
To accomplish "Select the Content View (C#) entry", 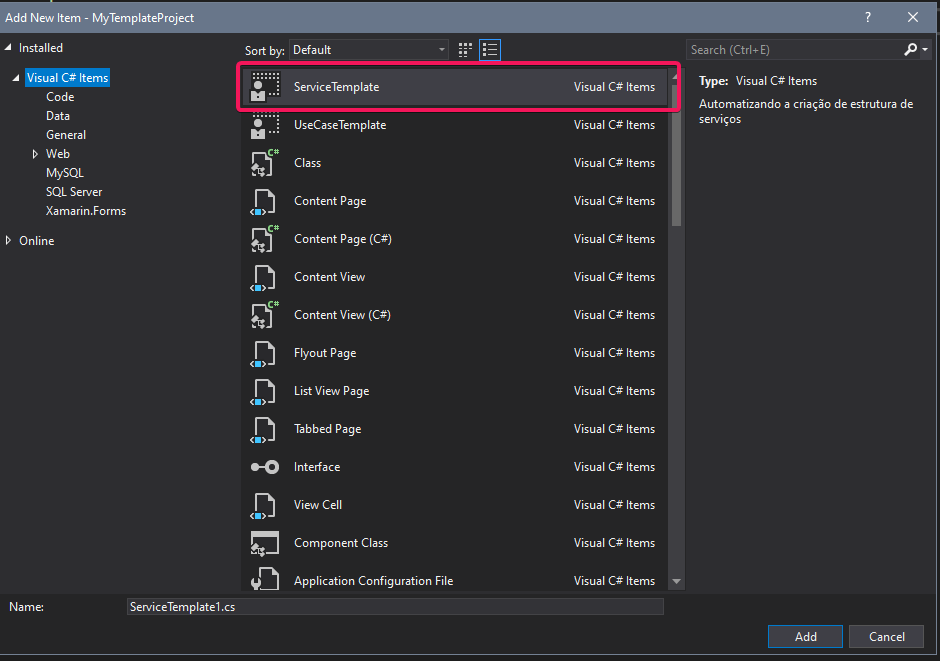I will point(456,315).
